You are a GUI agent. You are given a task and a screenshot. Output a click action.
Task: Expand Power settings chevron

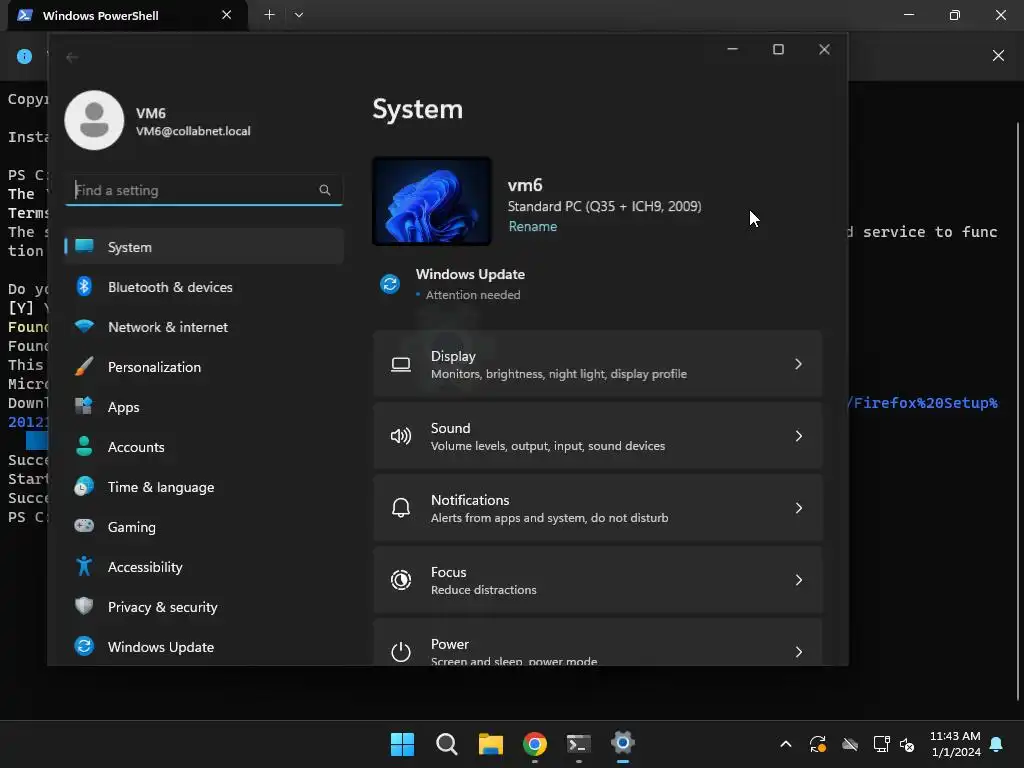point(798,652)
